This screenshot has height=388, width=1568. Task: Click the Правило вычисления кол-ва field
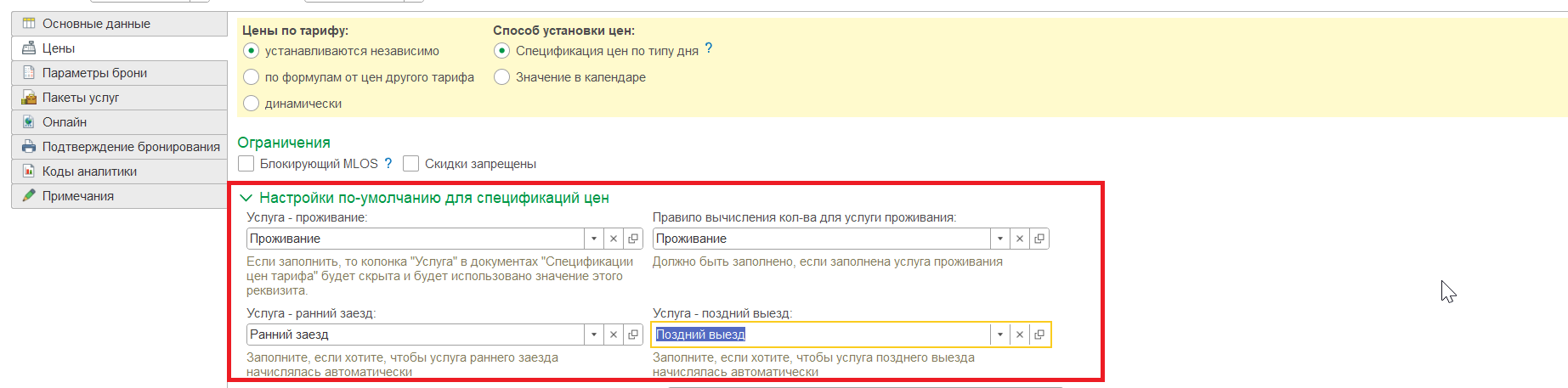(821, 239)
